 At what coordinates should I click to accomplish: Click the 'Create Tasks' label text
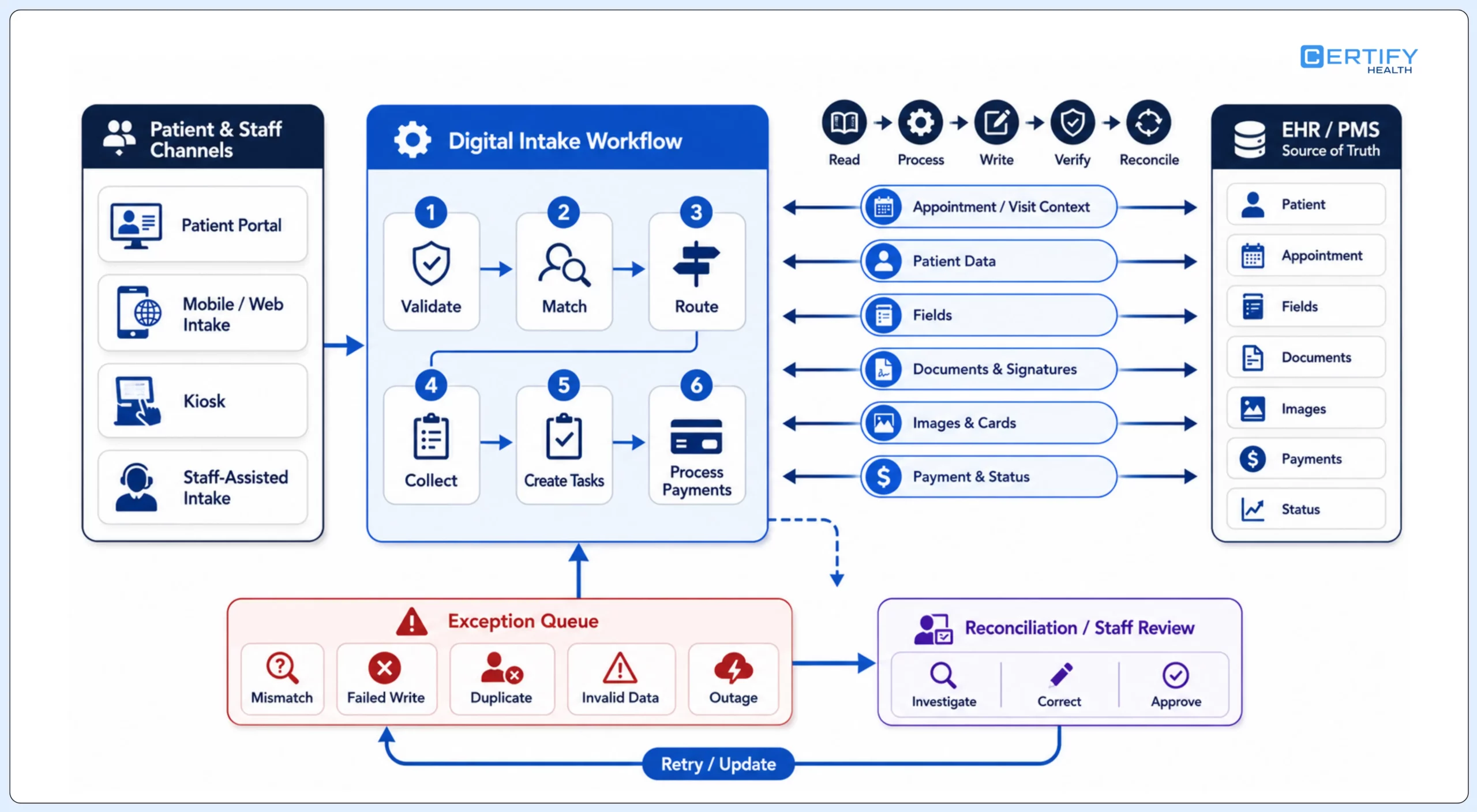pyautogui.click(x=564, y=480)
